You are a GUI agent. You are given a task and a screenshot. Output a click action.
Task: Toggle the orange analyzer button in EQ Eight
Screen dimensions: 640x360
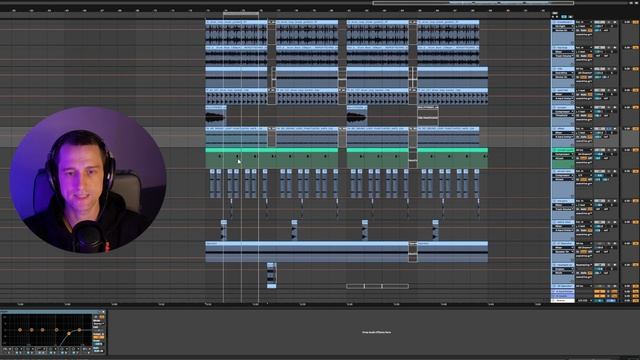tap(102, 317)
